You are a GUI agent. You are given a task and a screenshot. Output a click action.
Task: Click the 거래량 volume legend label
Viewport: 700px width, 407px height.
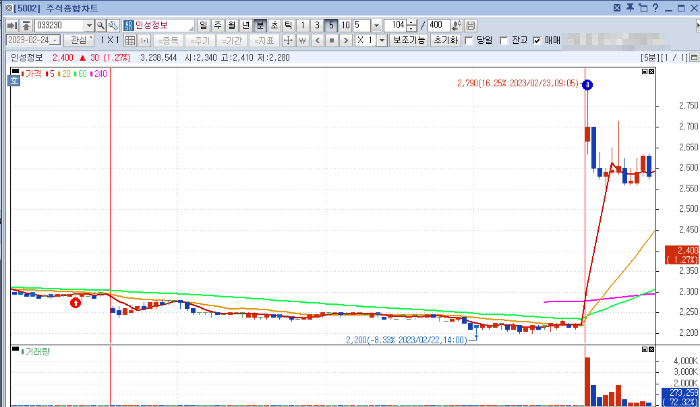coord(36,352)
